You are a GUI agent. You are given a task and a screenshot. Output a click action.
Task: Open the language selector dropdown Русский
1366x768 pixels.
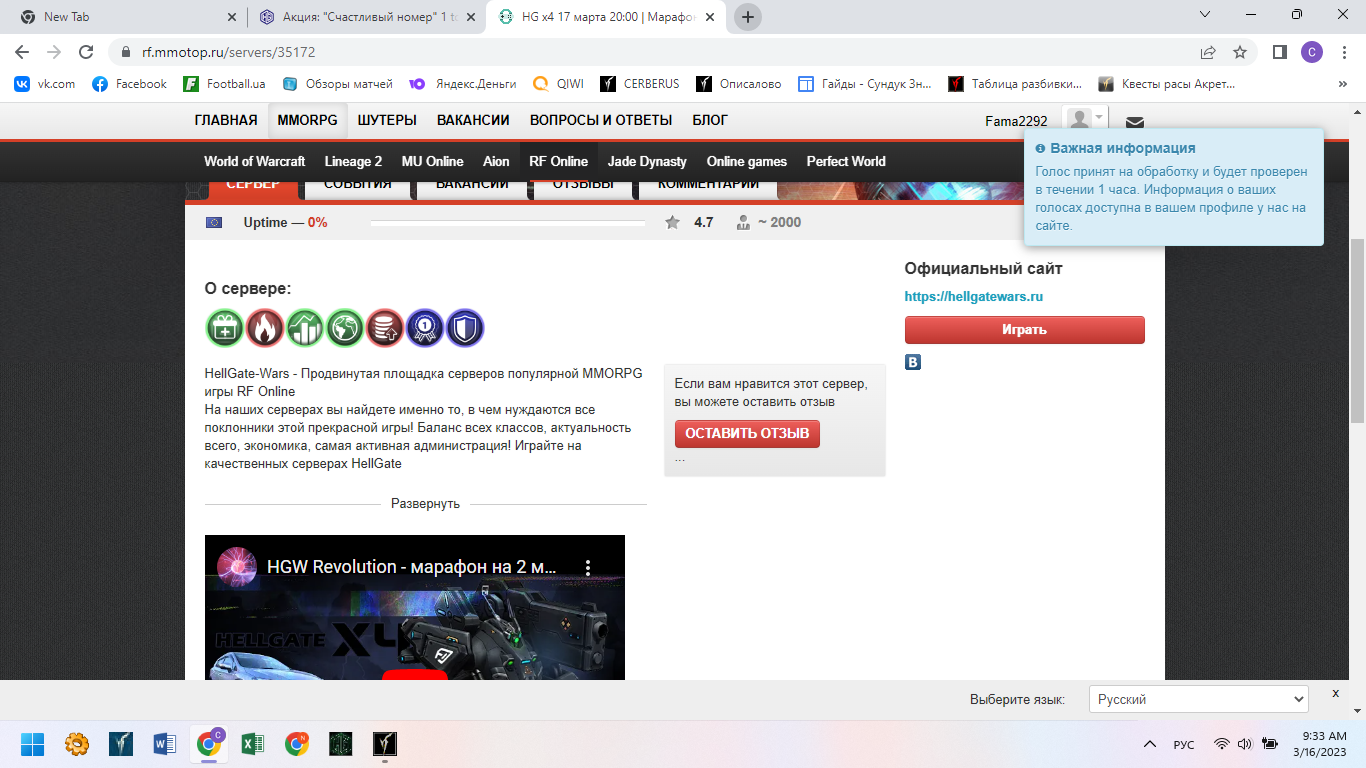coord(1199,699)
